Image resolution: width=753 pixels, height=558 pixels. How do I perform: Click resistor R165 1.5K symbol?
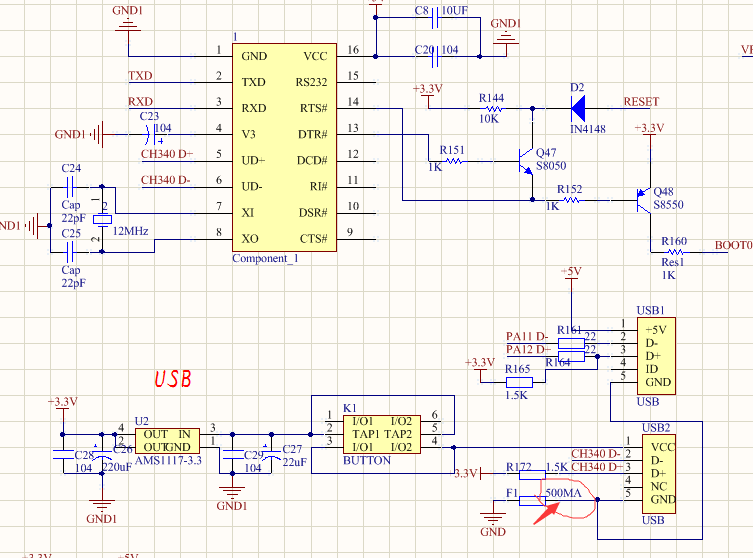519,382
